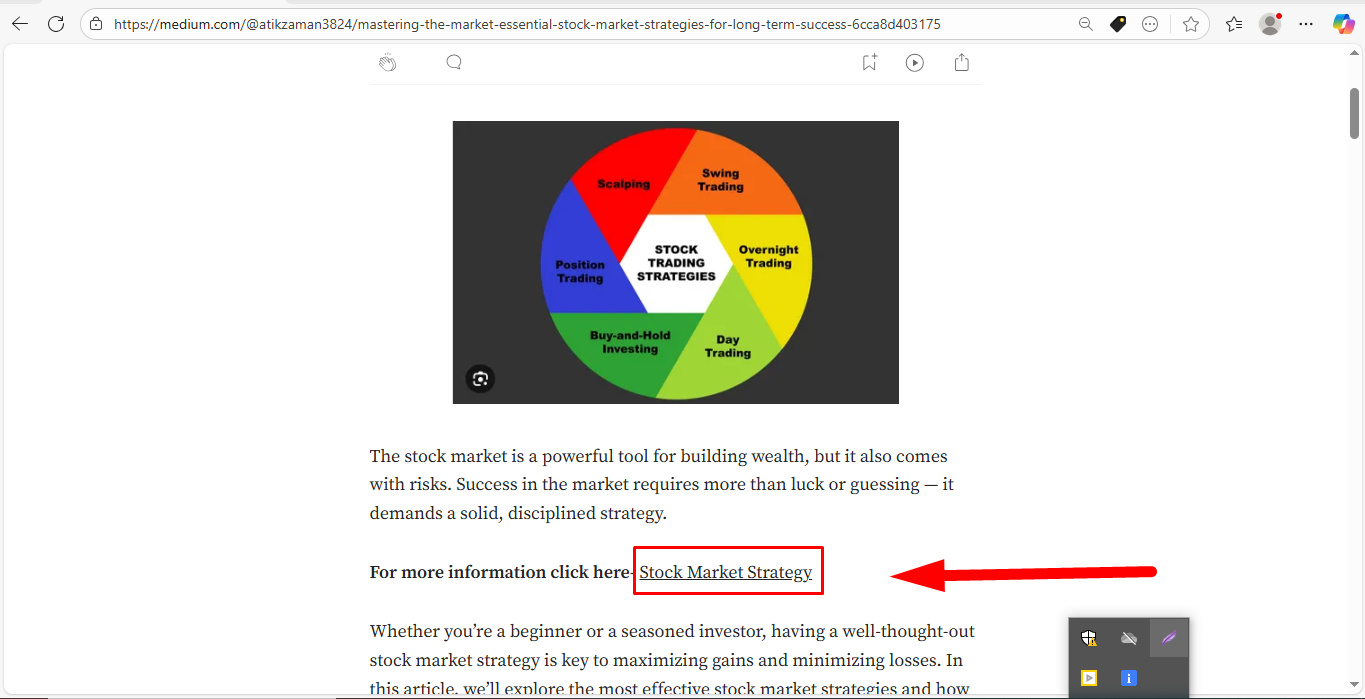
Task: Launch the Copilot sidebar
Action: pyautogui.click(x=1343, y=24)
